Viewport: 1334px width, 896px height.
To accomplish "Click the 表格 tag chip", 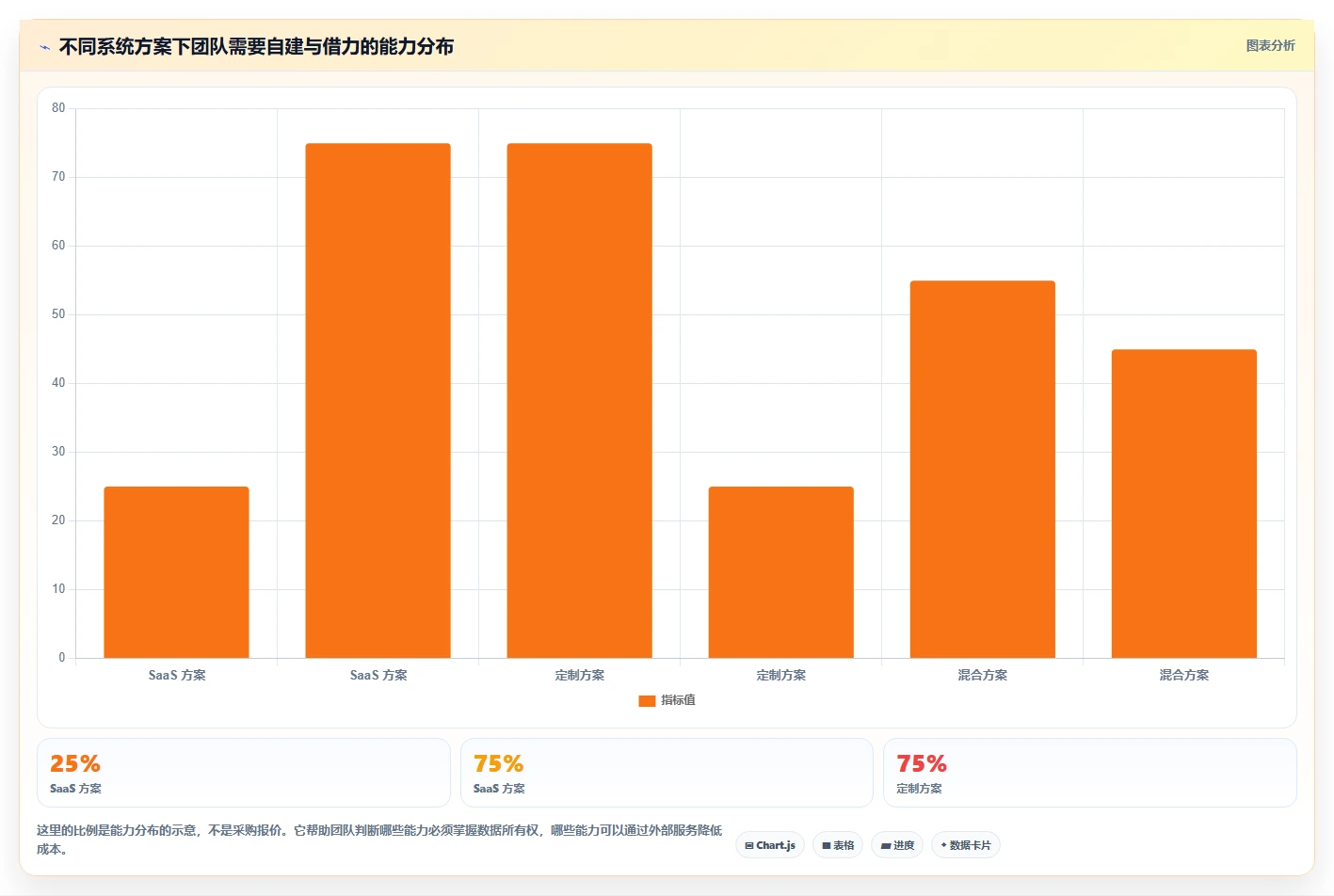I will [x=838, y=845].
